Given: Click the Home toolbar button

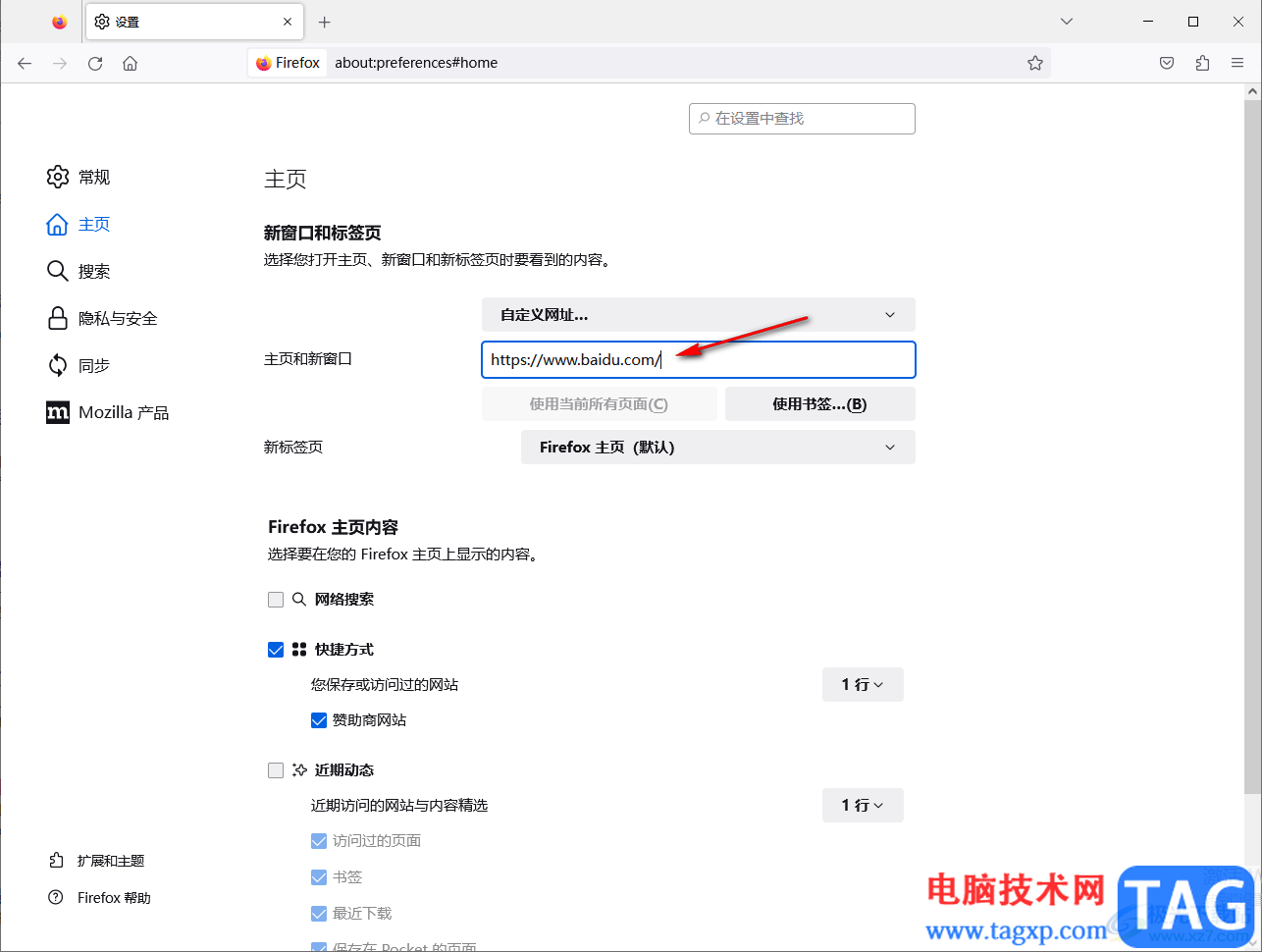Looking at the screenshot, I should coord(130,63).
